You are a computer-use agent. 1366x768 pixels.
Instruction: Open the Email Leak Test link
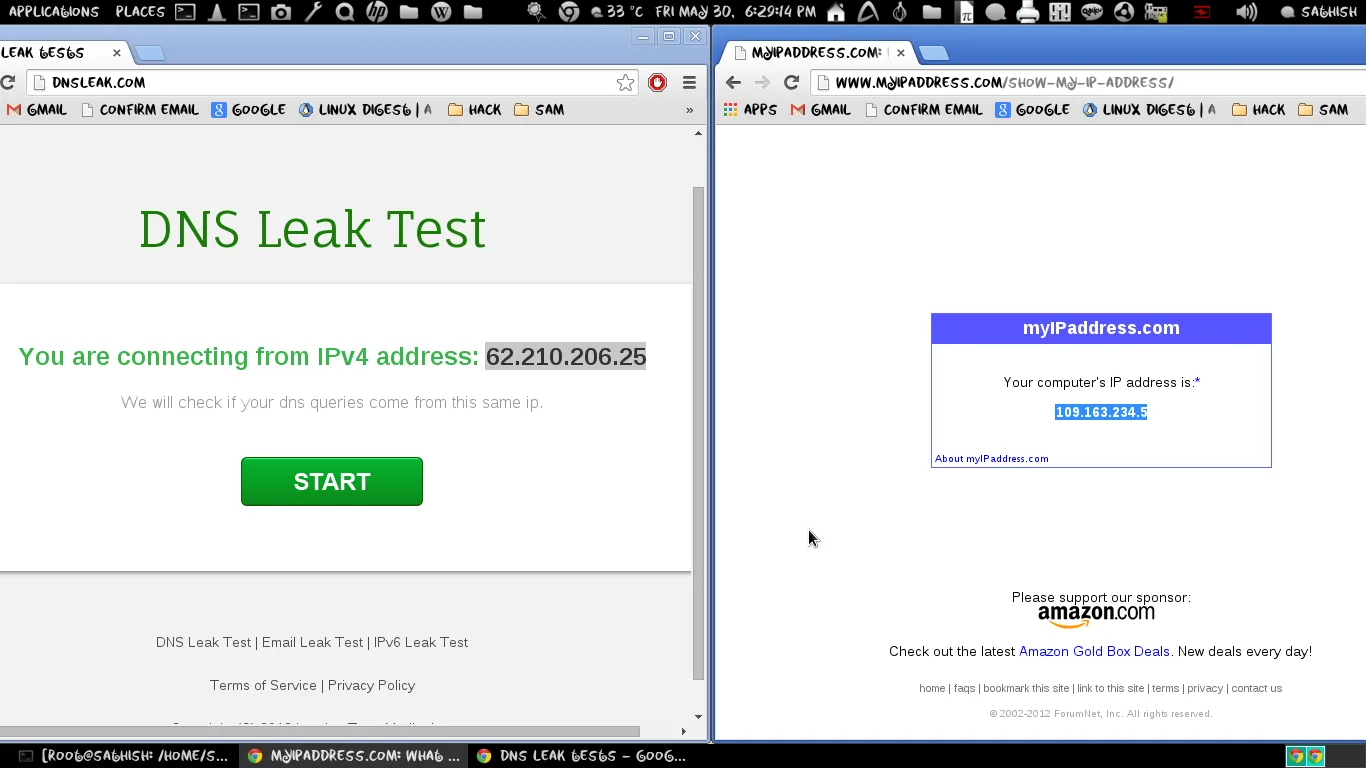tap(312, 642)
